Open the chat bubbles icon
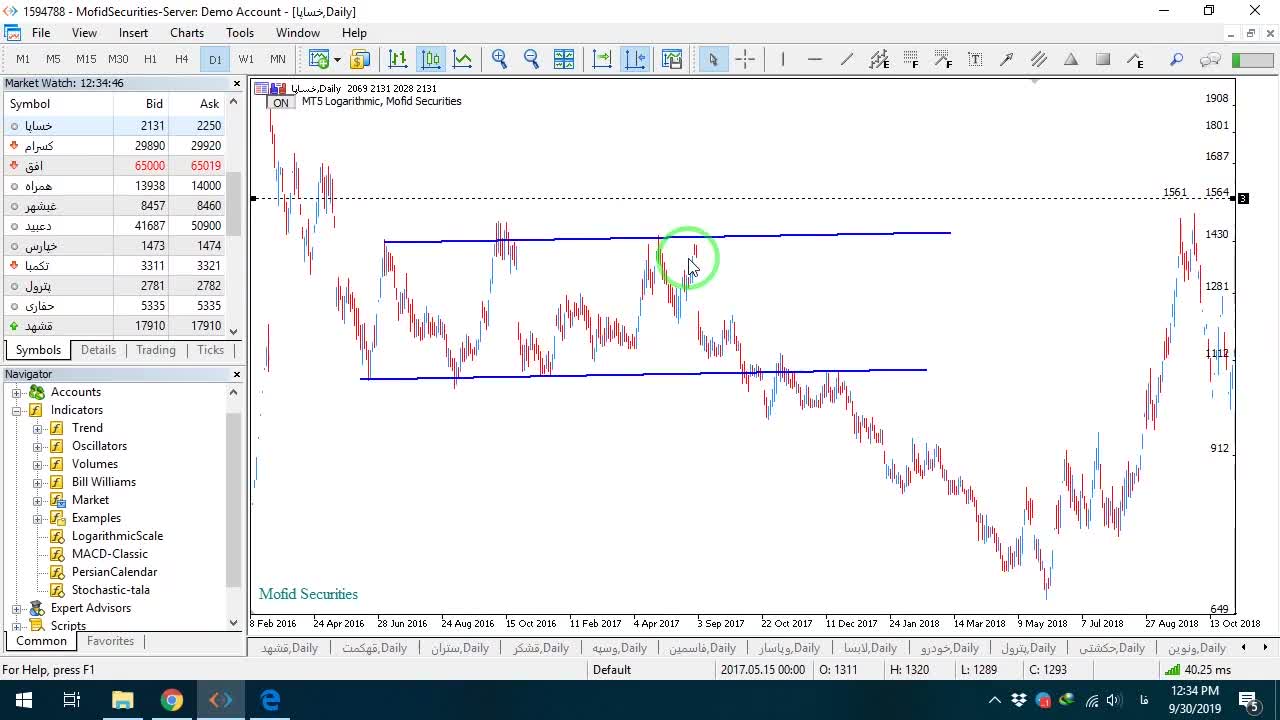 tap(1210, 59)
